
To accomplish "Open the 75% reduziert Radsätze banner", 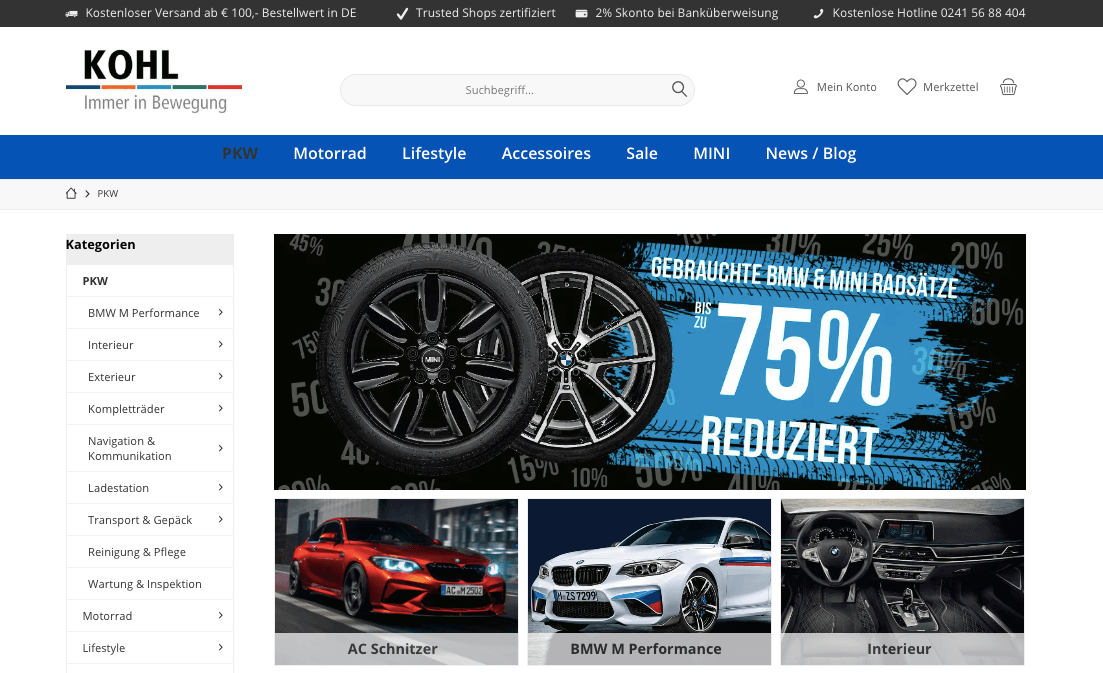I will click(649, 361).
